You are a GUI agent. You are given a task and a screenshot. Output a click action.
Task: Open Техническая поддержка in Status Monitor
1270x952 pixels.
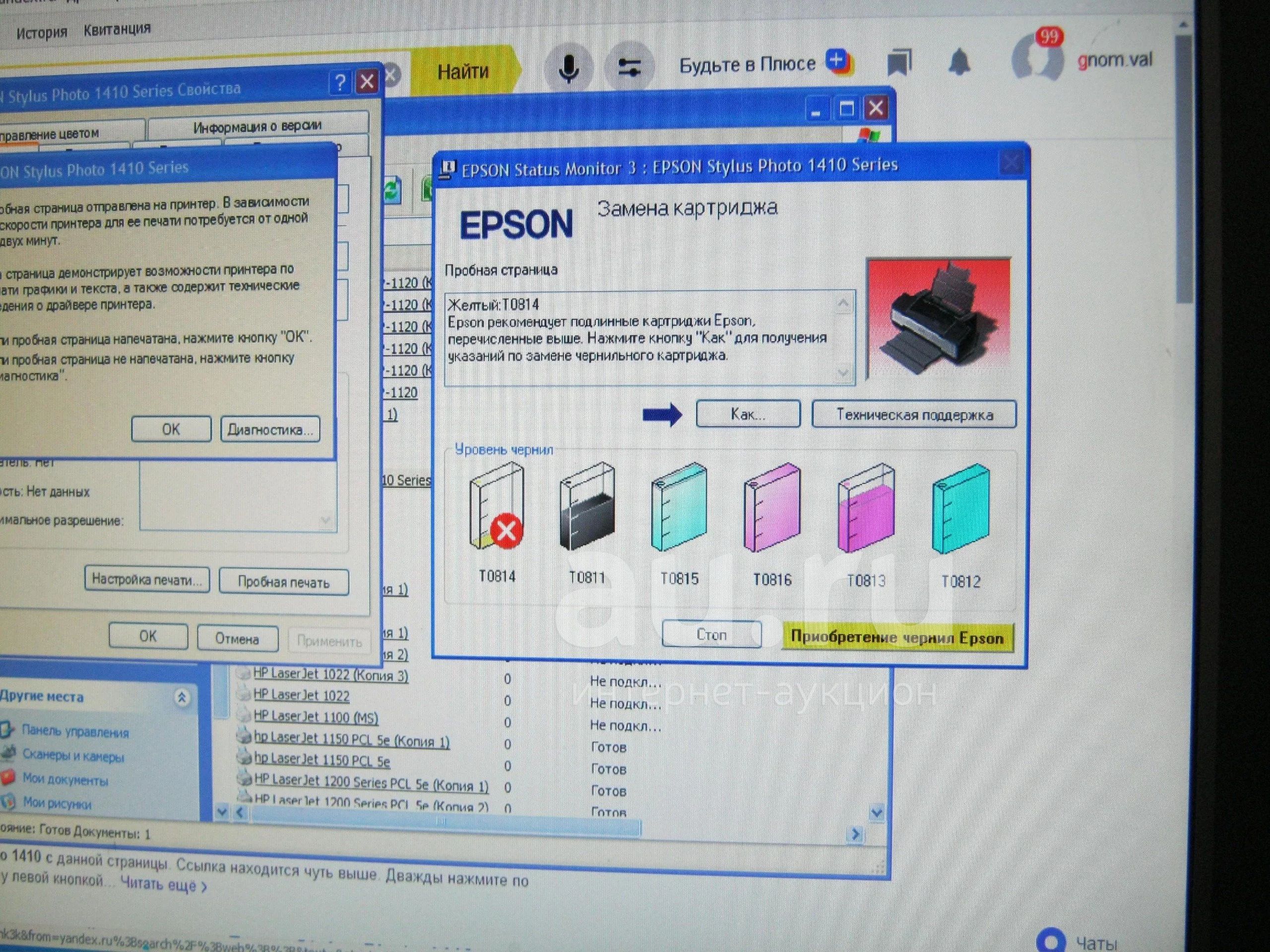pos(914,415)
